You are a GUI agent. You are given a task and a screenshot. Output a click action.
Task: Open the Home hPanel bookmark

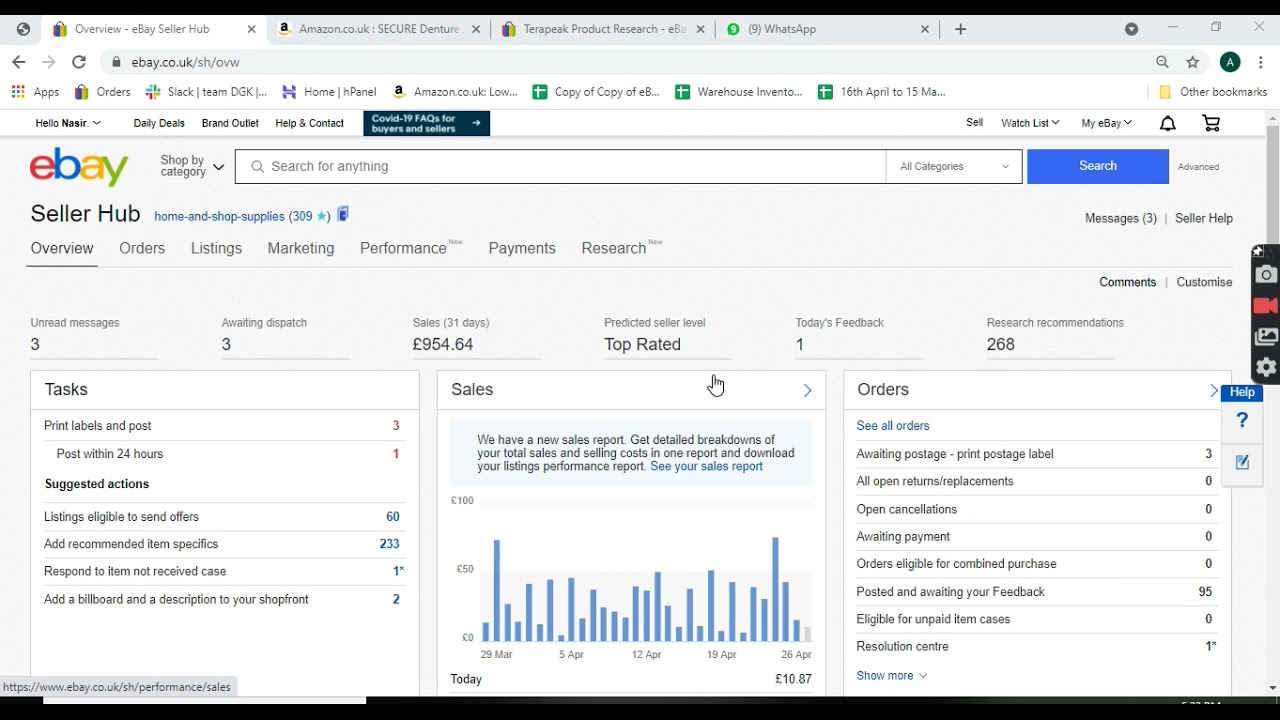(329, 92)
